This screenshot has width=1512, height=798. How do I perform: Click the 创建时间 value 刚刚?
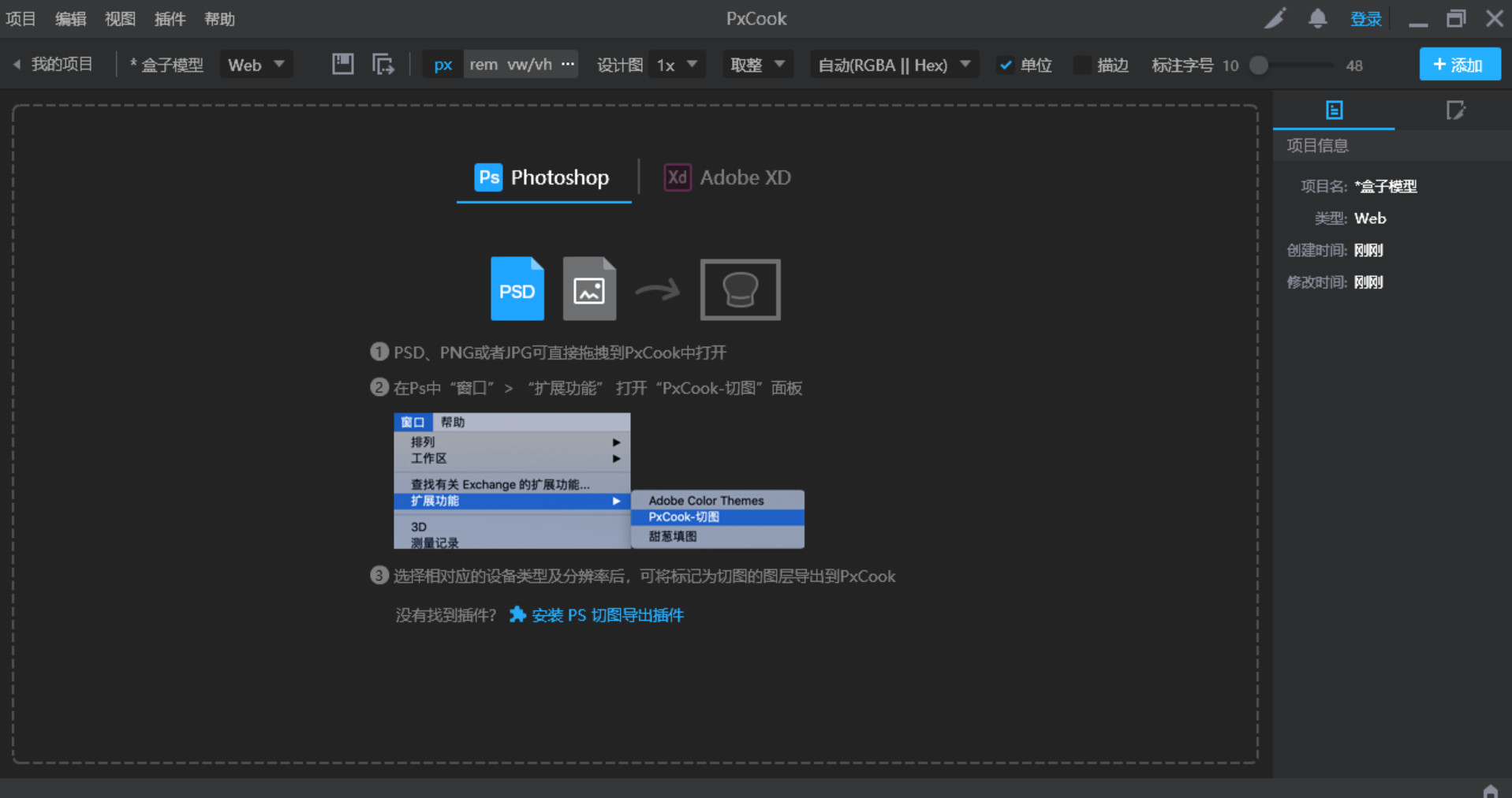click(x=1368, y=250)
